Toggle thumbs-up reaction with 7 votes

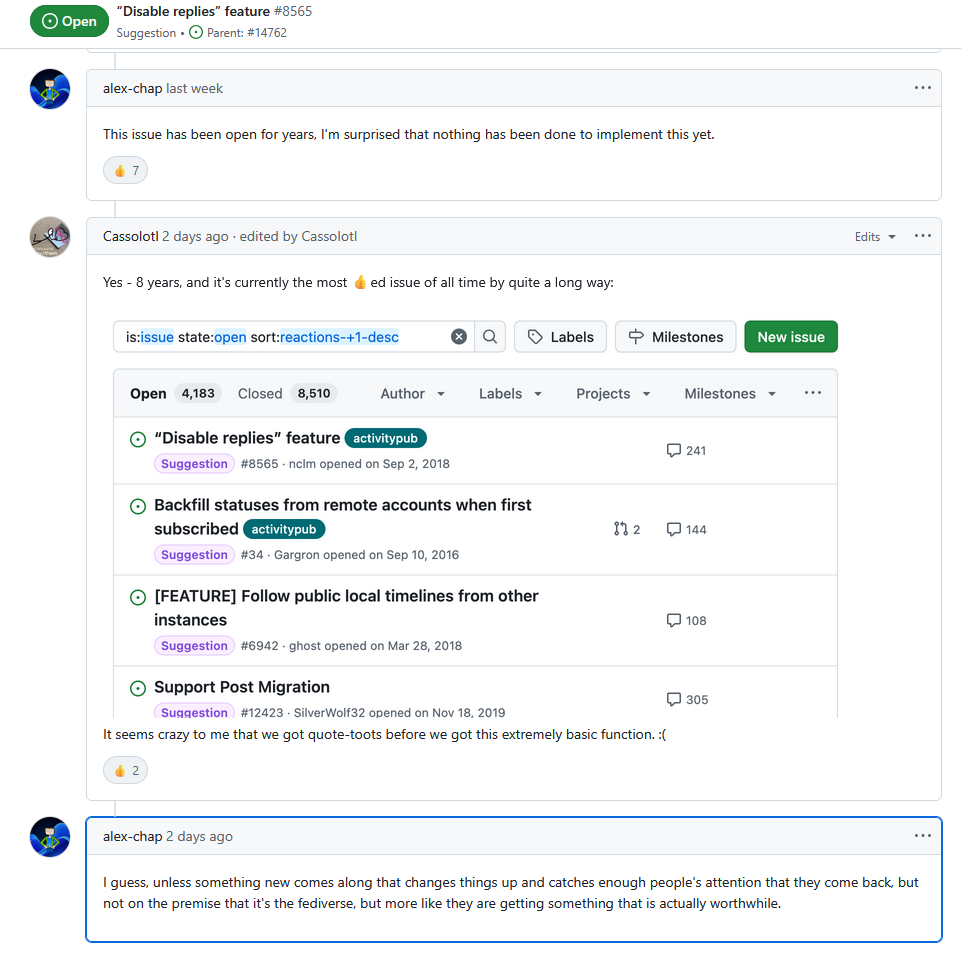coord(126,170)
